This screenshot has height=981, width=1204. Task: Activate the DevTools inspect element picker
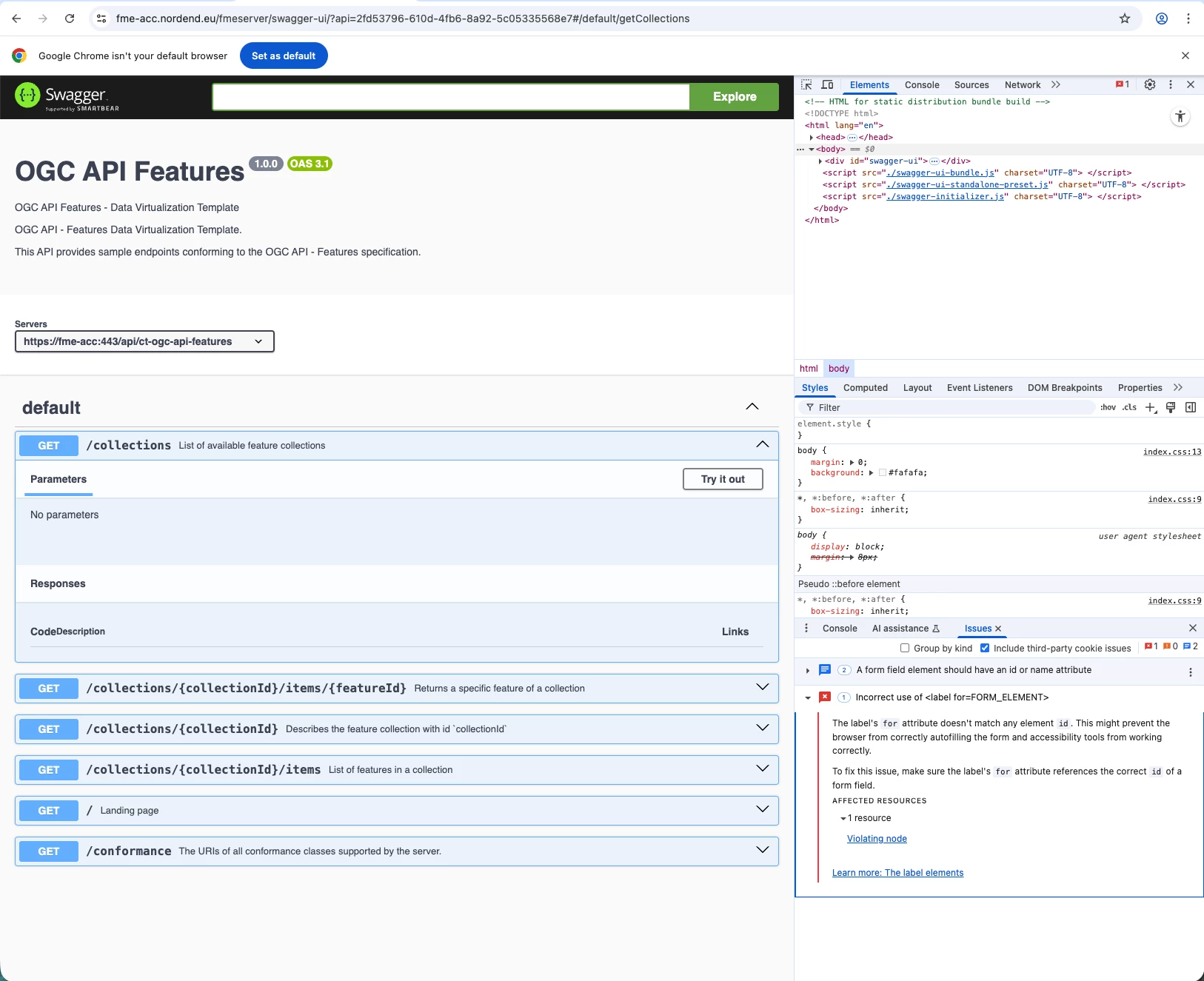tap(807, 85)
